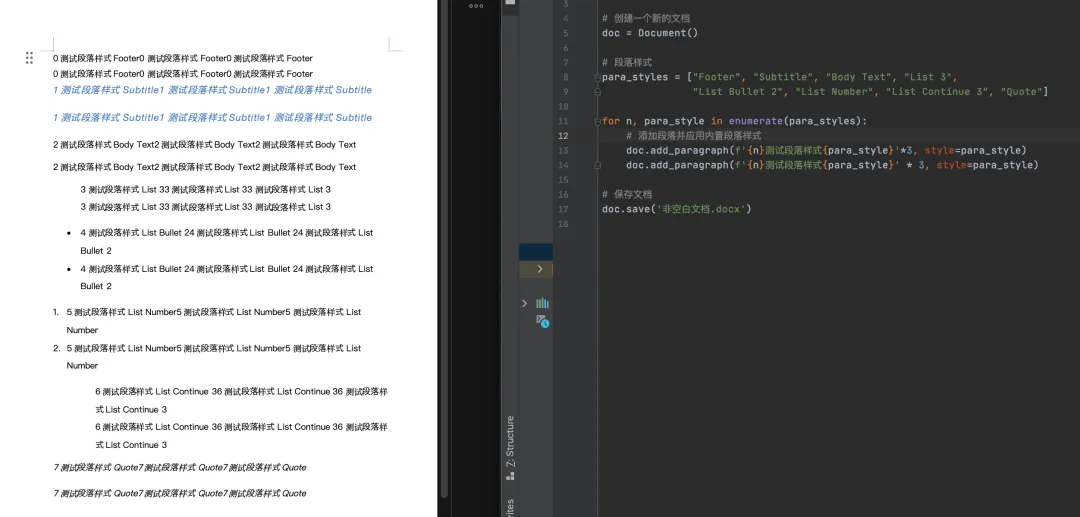This screenshot has height=517, width=1080.
Task: Collapse the para_styles list fold on line 8
Action: click(x=597, y=77)
